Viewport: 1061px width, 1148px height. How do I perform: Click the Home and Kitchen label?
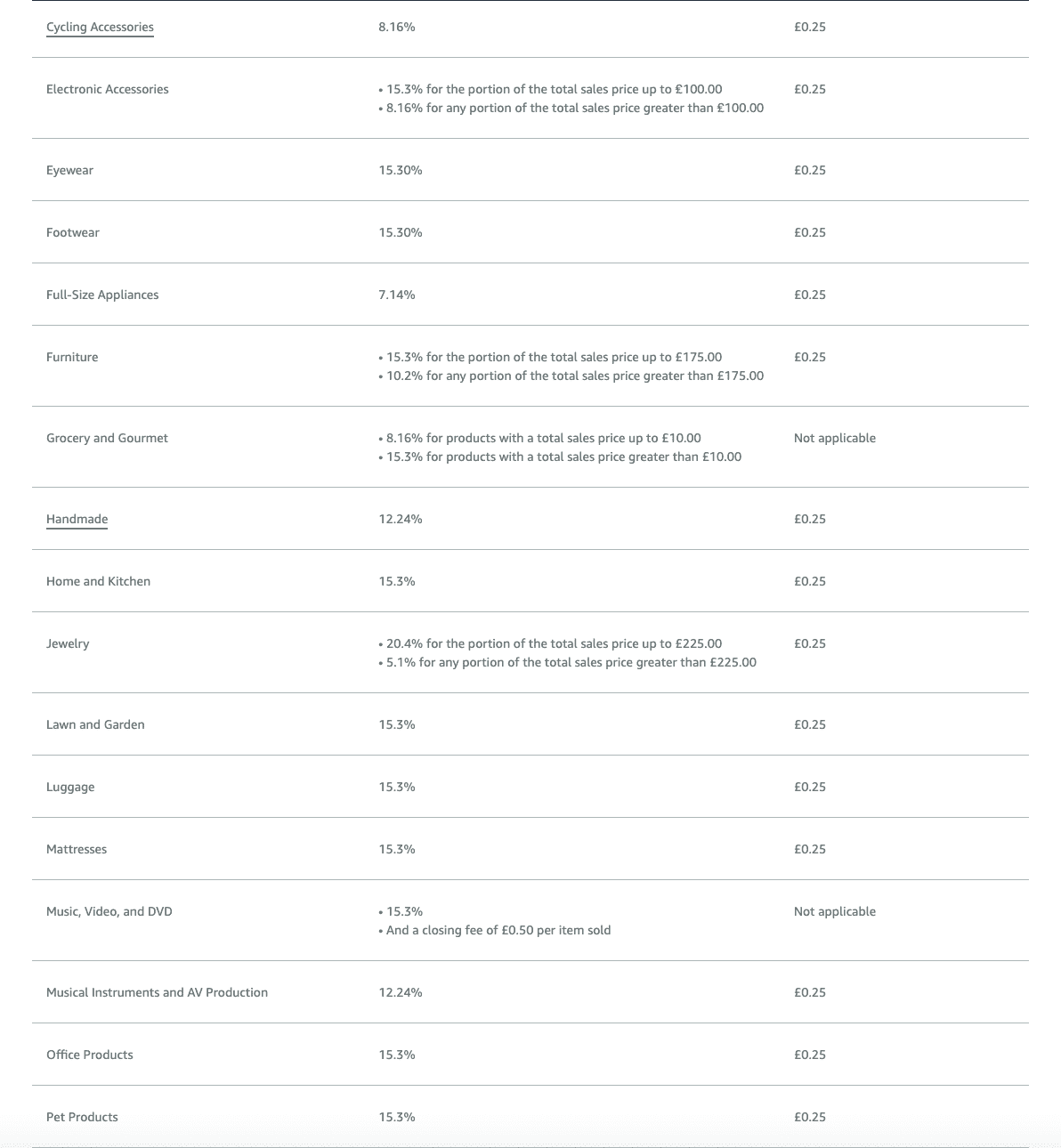(x=98, y=582)
